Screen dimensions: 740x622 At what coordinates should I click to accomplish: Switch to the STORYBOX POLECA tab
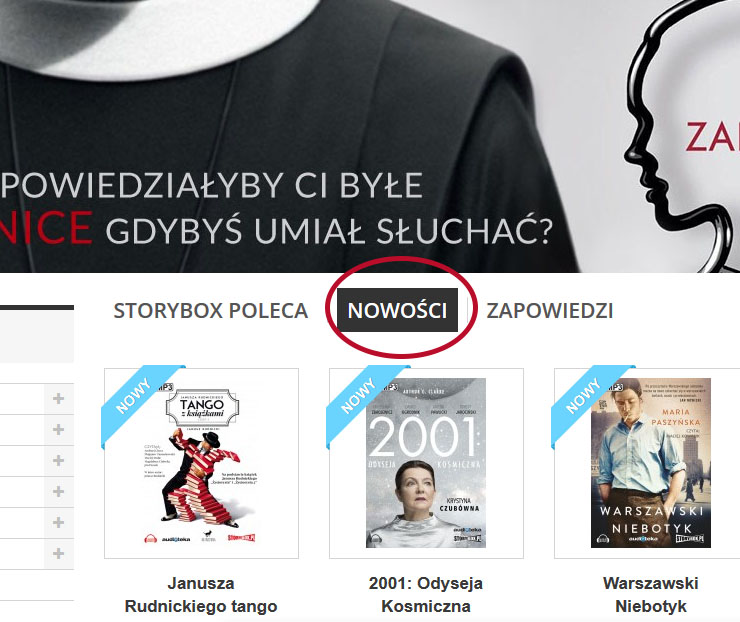point(210,311)
